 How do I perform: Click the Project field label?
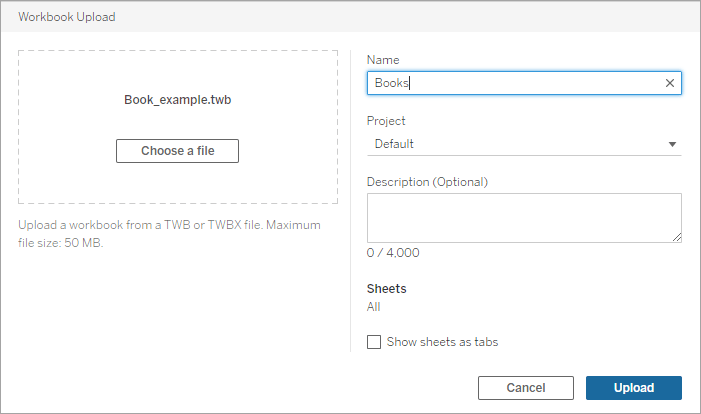(x=386, y=121)
